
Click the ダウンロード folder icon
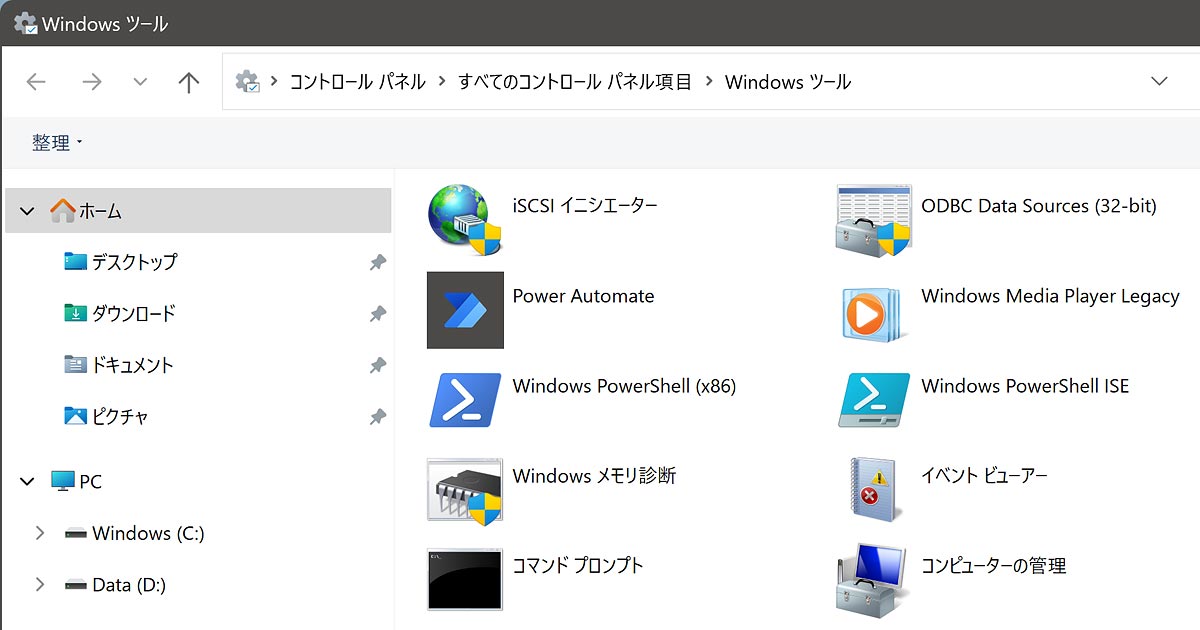click(76, 313)
